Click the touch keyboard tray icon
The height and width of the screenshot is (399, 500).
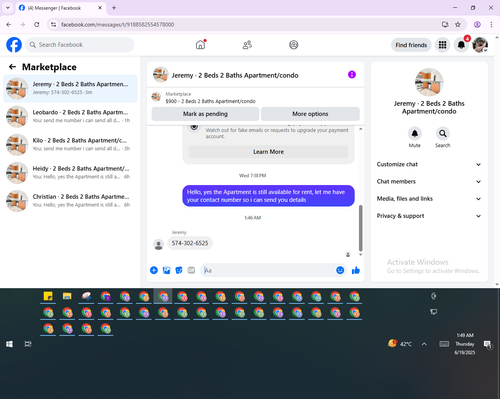tap(444, 344)
